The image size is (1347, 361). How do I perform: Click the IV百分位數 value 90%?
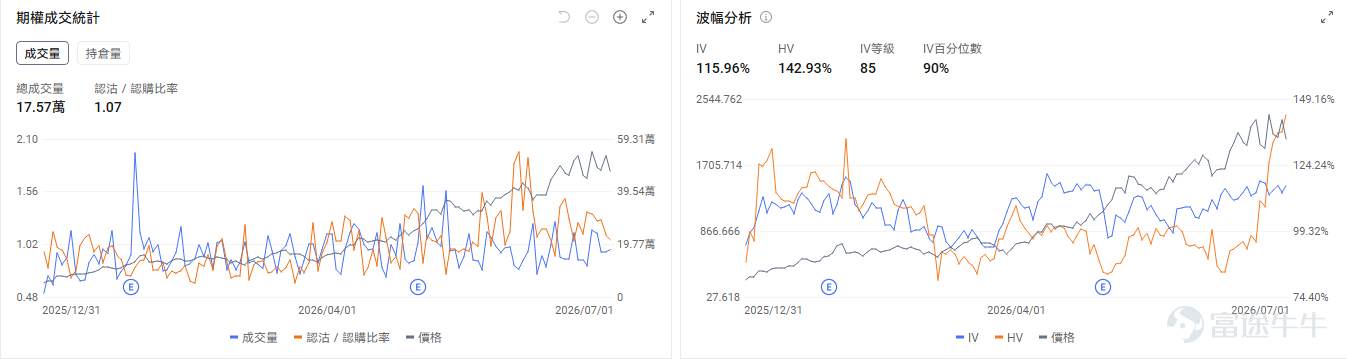click(x=936, y=68)
